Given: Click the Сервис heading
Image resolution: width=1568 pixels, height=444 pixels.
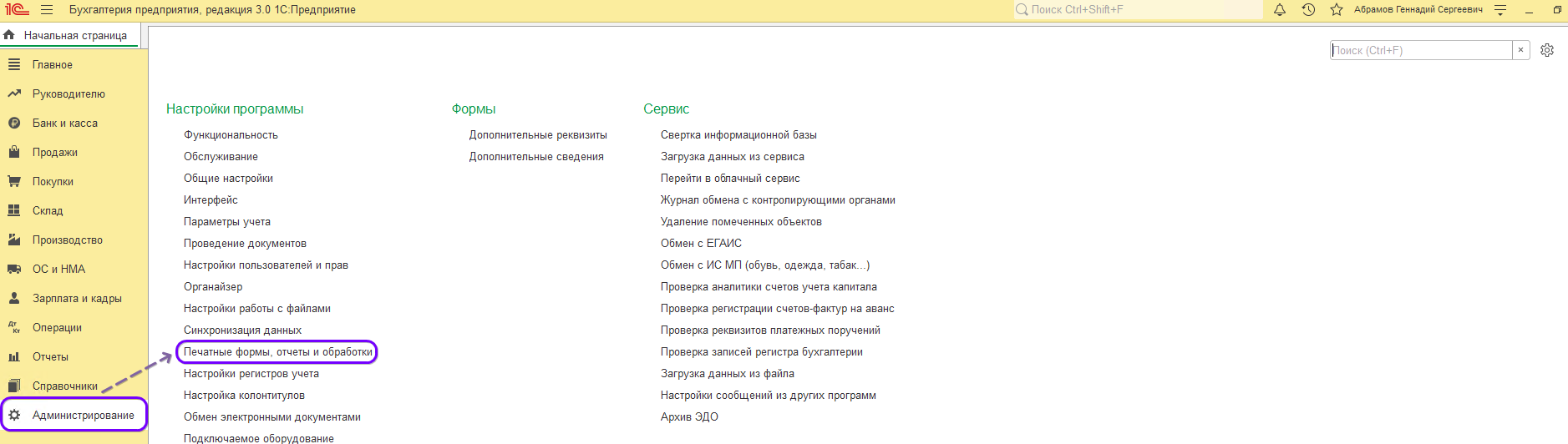Looking at the screenshot, I should [x=667, y=108].
